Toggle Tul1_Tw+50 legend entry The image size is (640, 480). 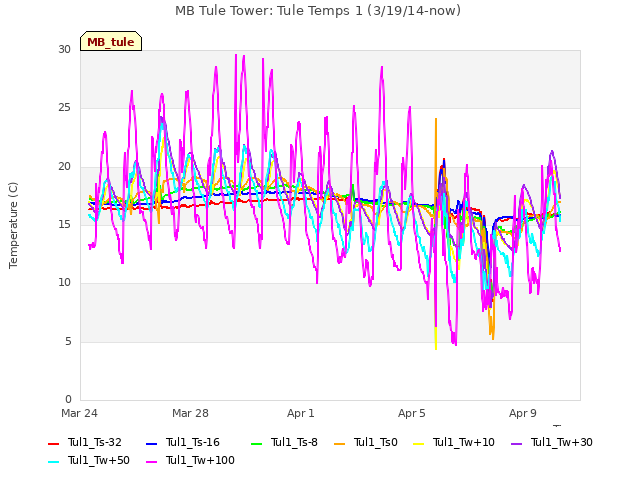89,460
